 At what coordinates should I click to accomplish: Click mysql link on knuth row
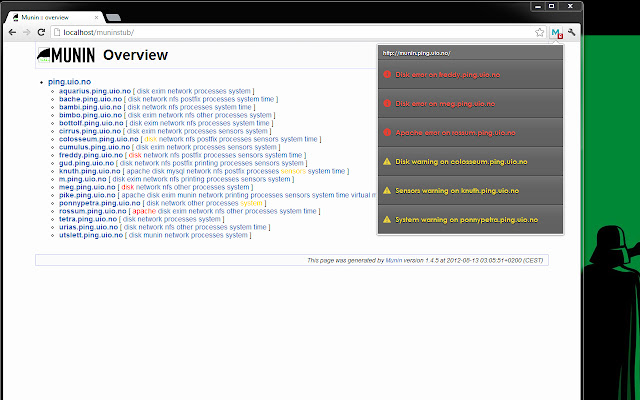tap(175, 171)
